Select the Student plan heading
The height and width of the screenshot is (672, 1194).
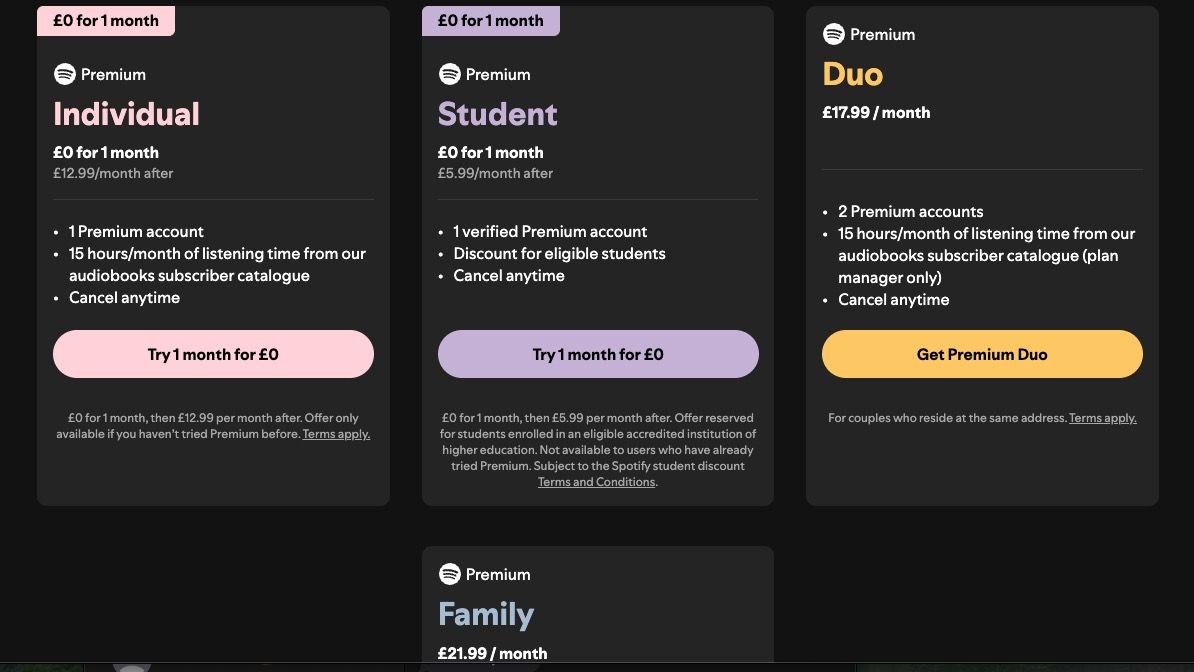tap(497, 114)
